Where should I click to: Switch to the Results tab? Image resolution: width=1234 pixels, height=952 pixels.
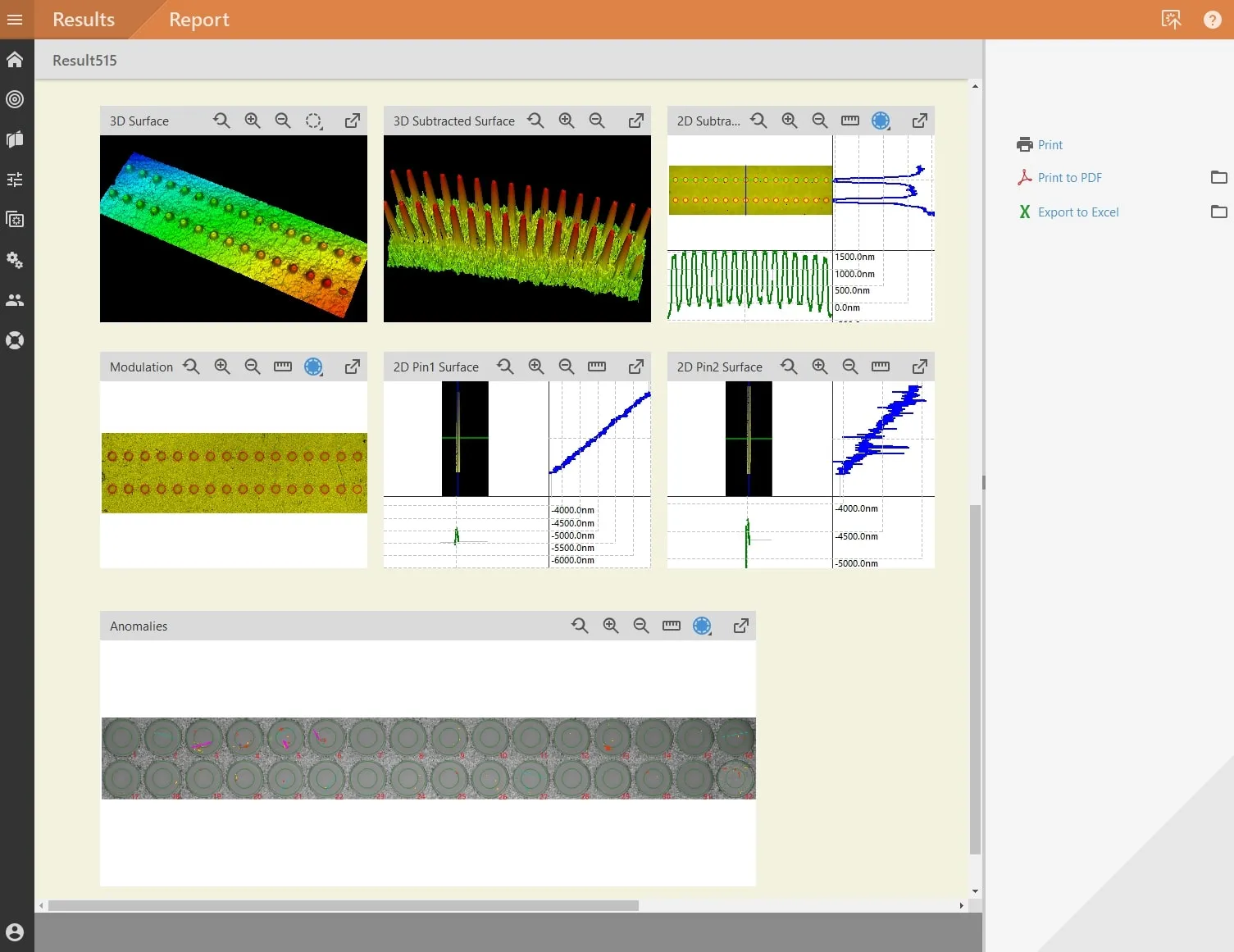point(84,20)
